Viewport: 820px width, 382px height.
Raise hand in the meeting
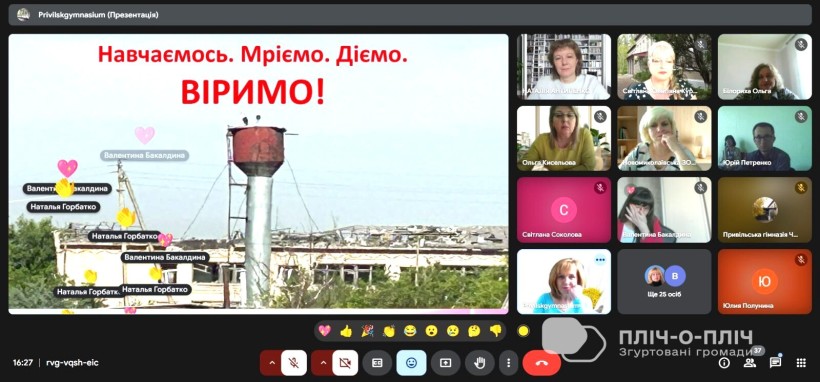click(480, 363)
